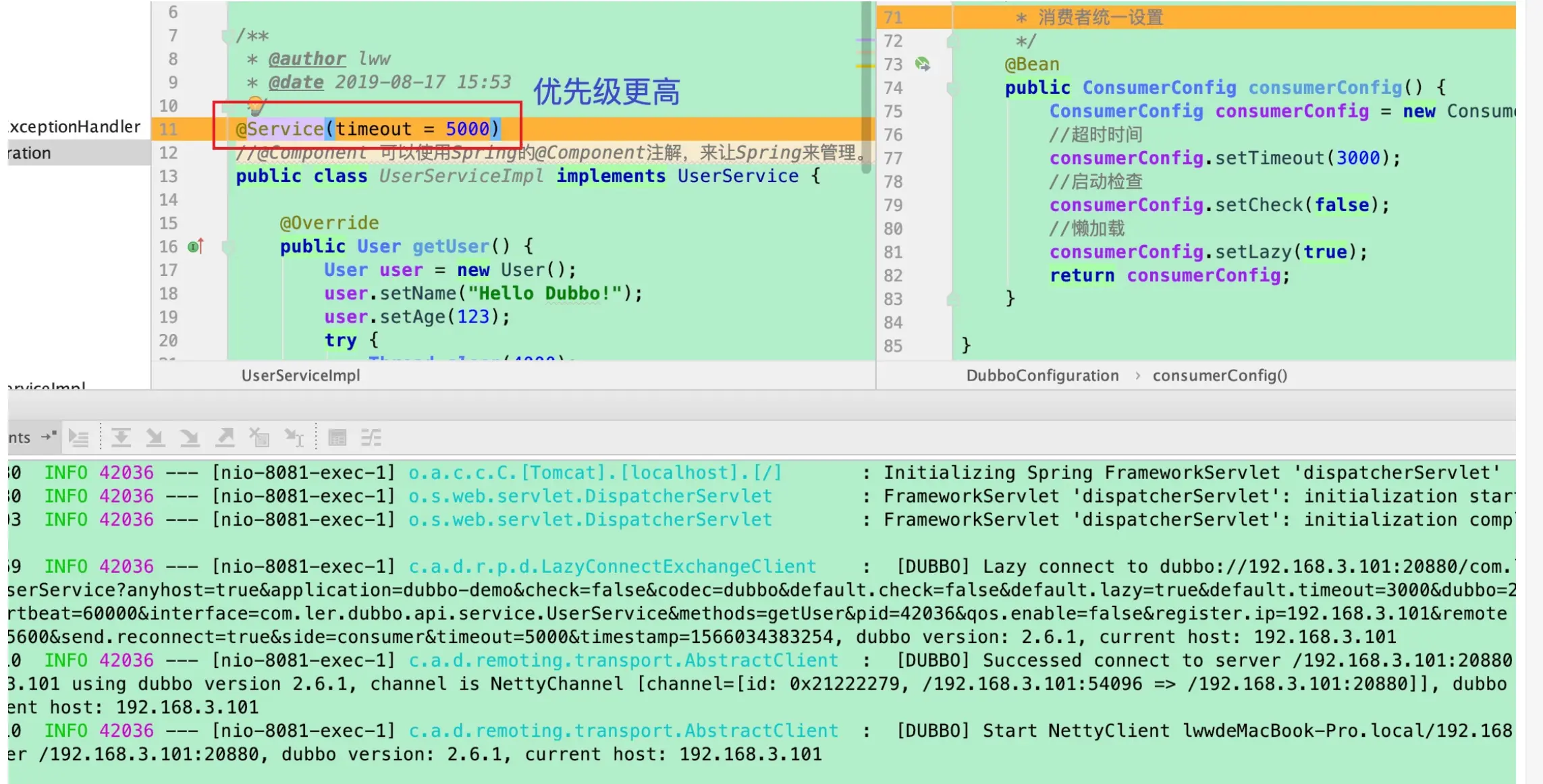Click the Force Step Into icon
This screenshot has height=784, width=1543.
click(x=190, y=439)
